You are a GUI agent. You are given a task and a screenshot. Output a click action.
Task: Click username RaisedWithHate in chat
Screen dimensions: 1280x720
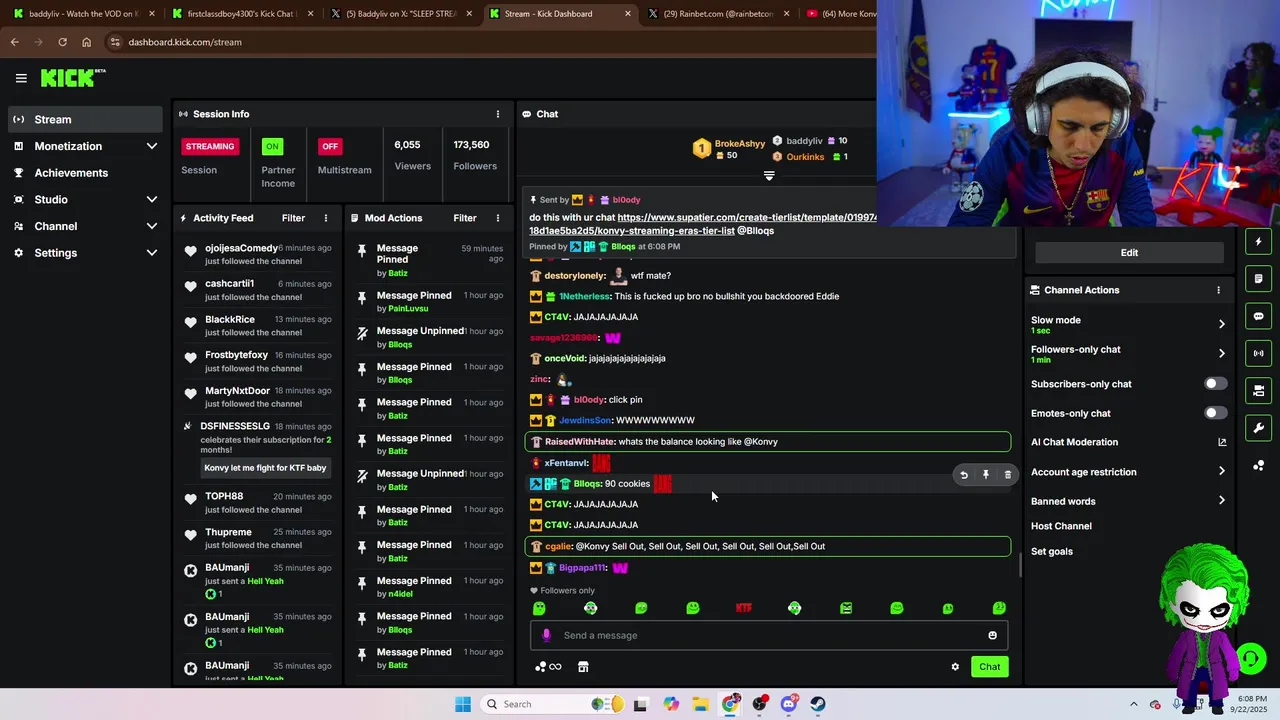coord(580,442)
